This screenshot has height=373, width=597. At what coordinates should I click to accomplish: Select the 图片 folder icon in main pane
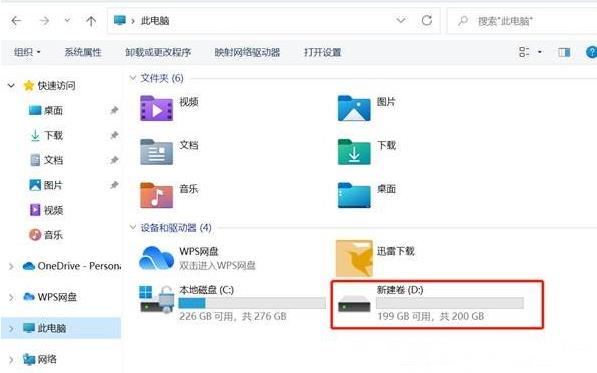354,108
